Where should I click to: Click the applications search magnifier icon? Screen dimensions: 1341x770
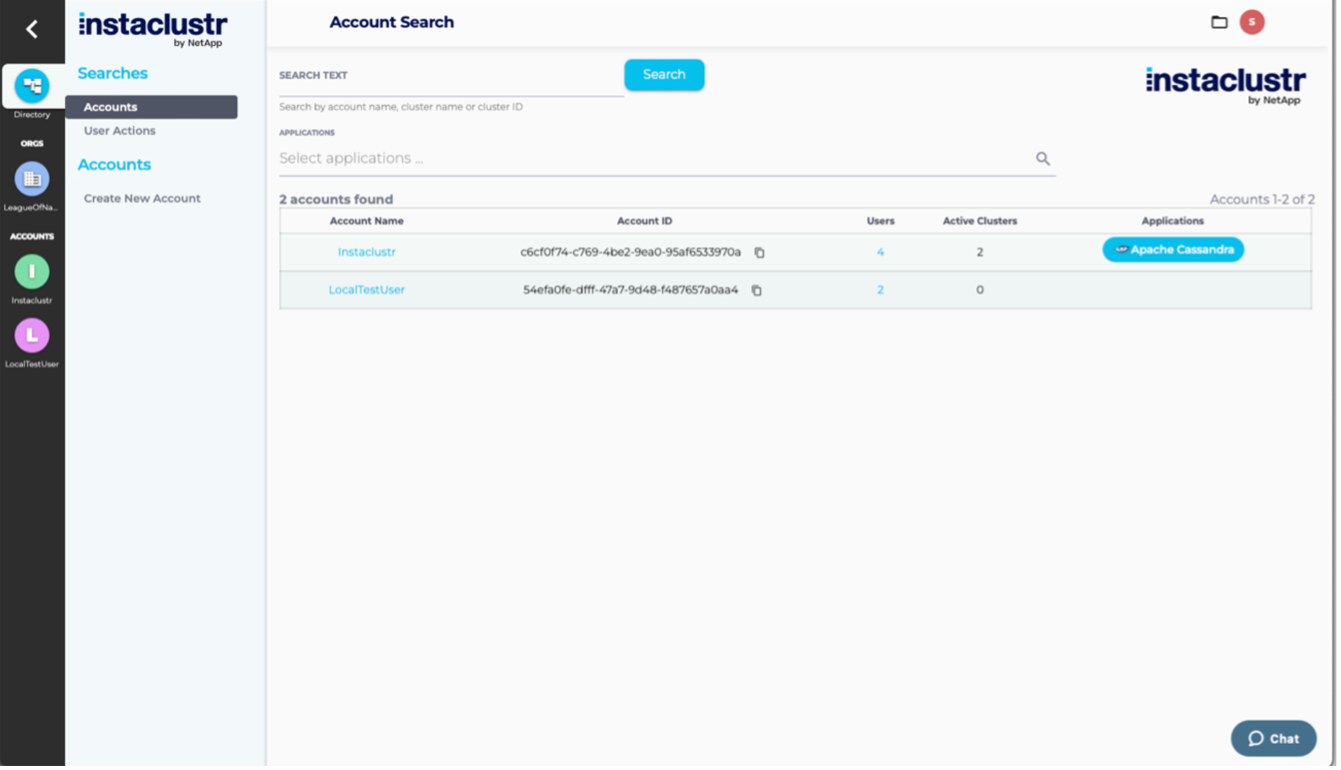pyautogui.click(x=1043, y=159)
